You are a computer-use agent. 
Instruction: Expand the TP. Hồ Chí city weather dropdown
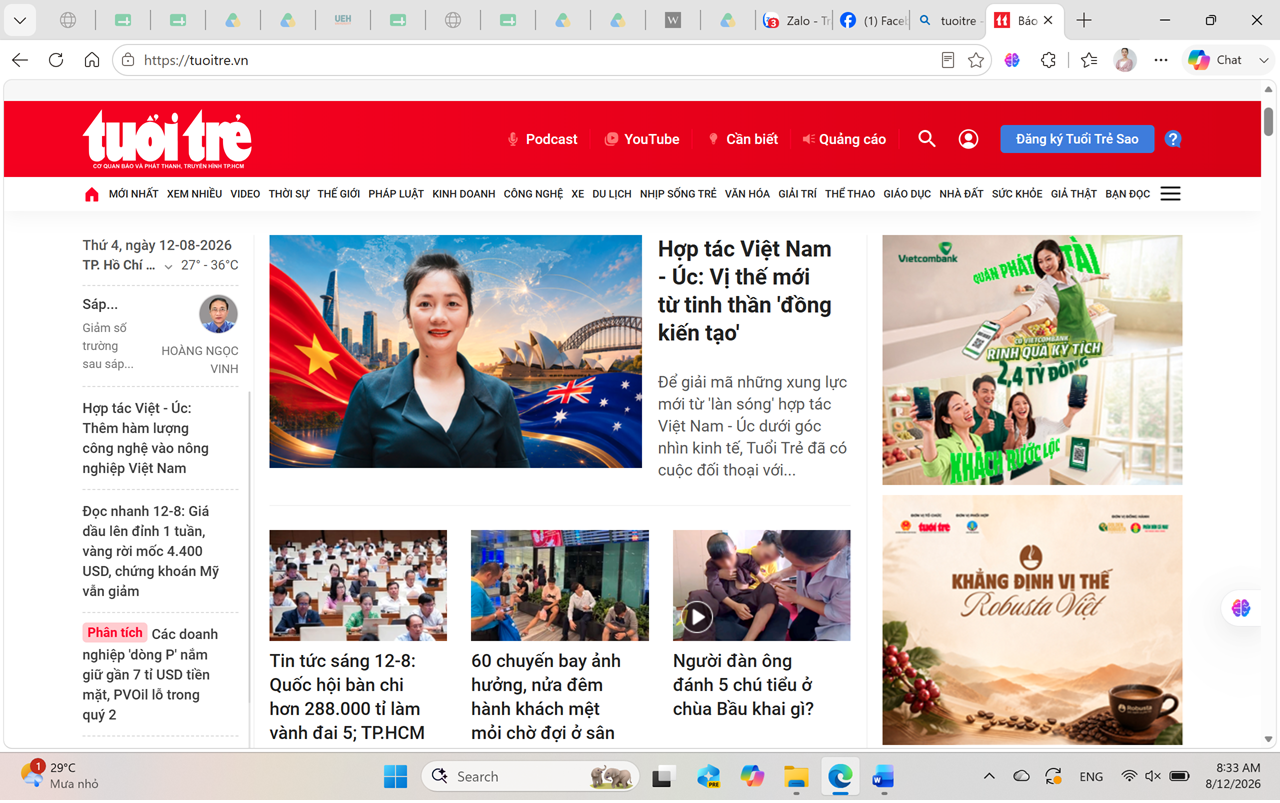click(168, 266)
